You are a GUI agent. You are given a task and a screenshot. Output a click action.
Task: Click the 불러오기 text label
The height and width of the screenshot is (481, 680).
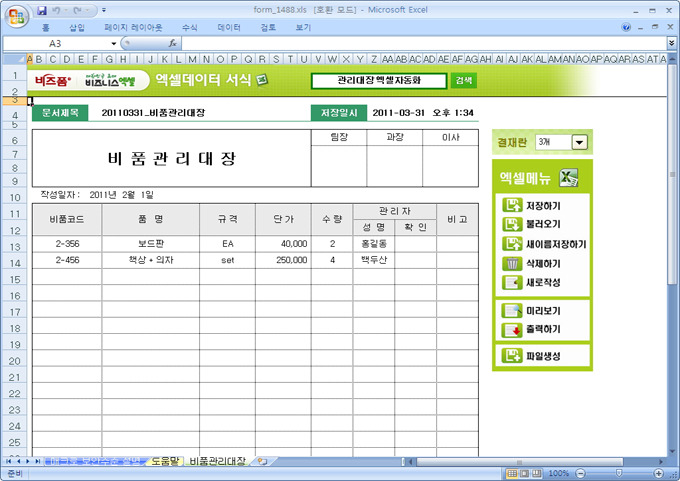[x=543, y=224]
